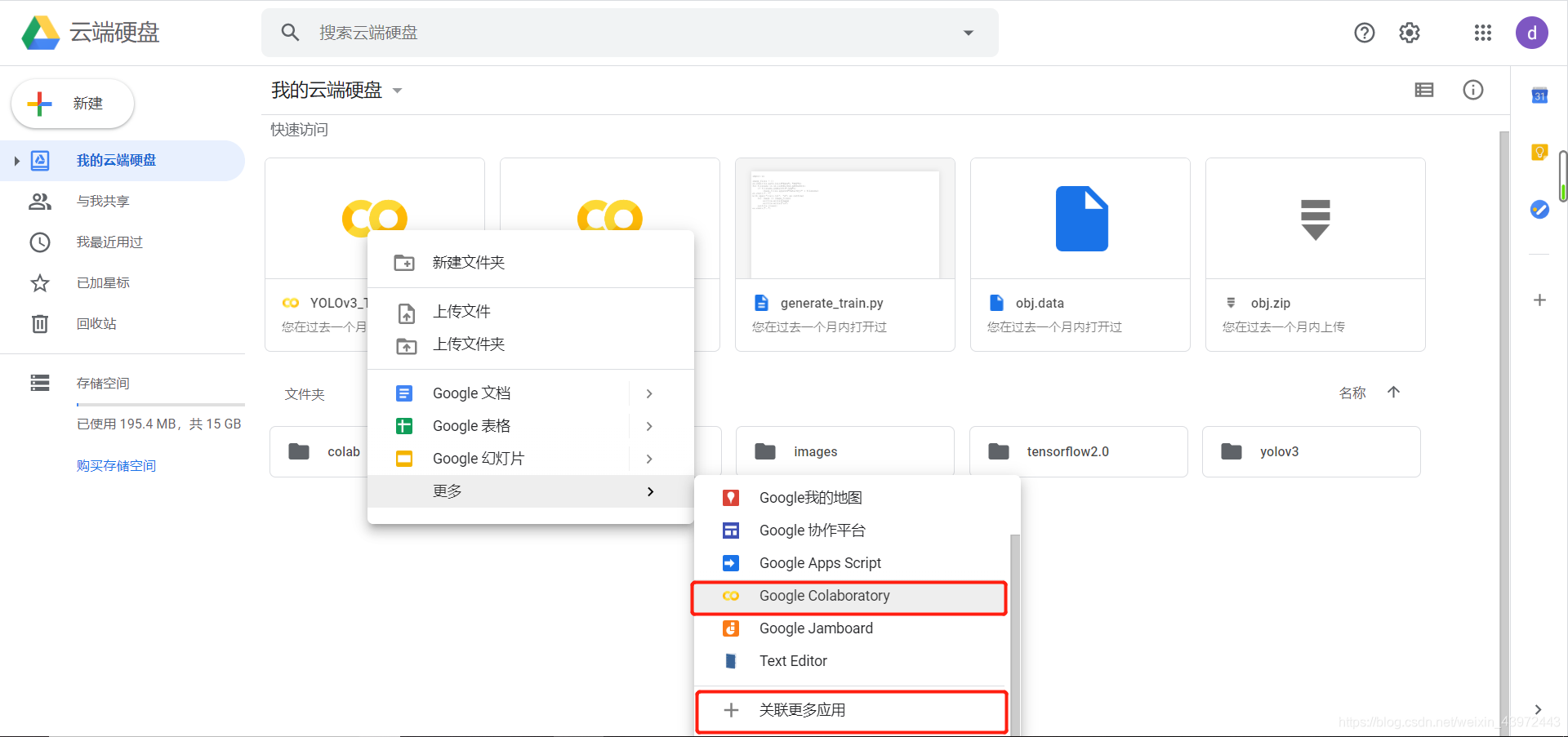Select Google Jamboard
This screenshot has height=737, width=1568.
852,628
